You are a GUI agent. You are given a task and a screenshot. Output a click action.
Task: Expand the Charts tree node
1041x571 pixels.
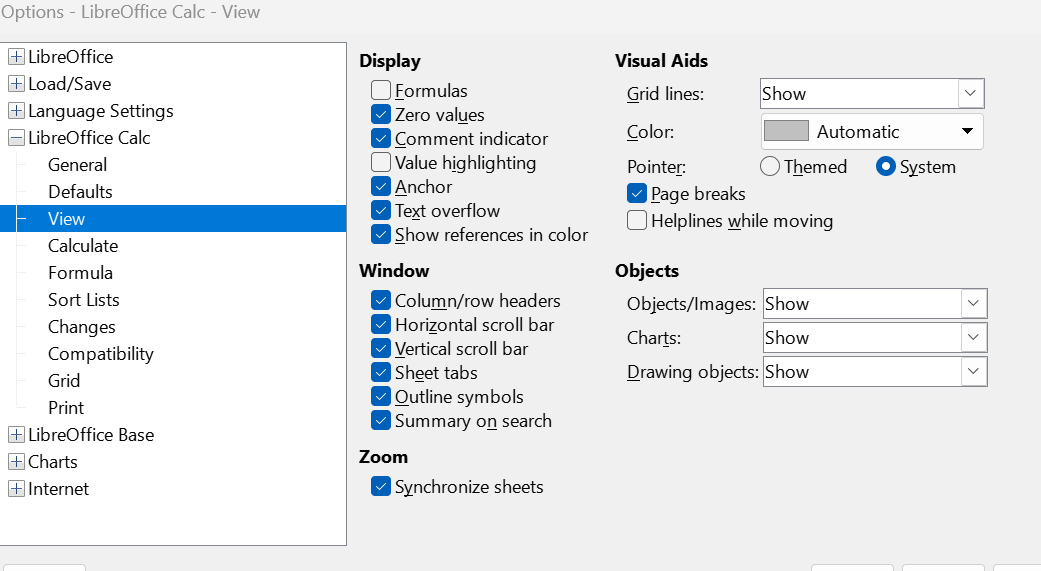tap(16, 462)
